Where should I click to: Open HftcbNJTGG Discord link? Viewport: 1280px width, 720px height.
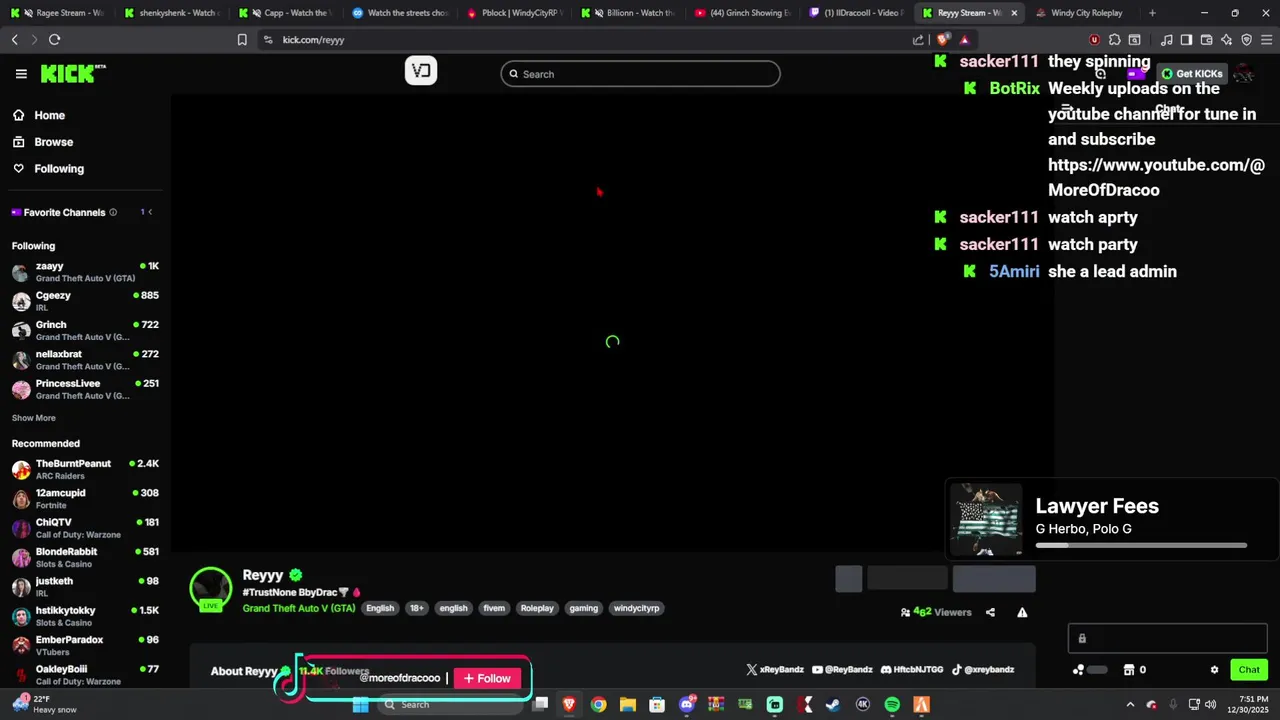[911, 669]
